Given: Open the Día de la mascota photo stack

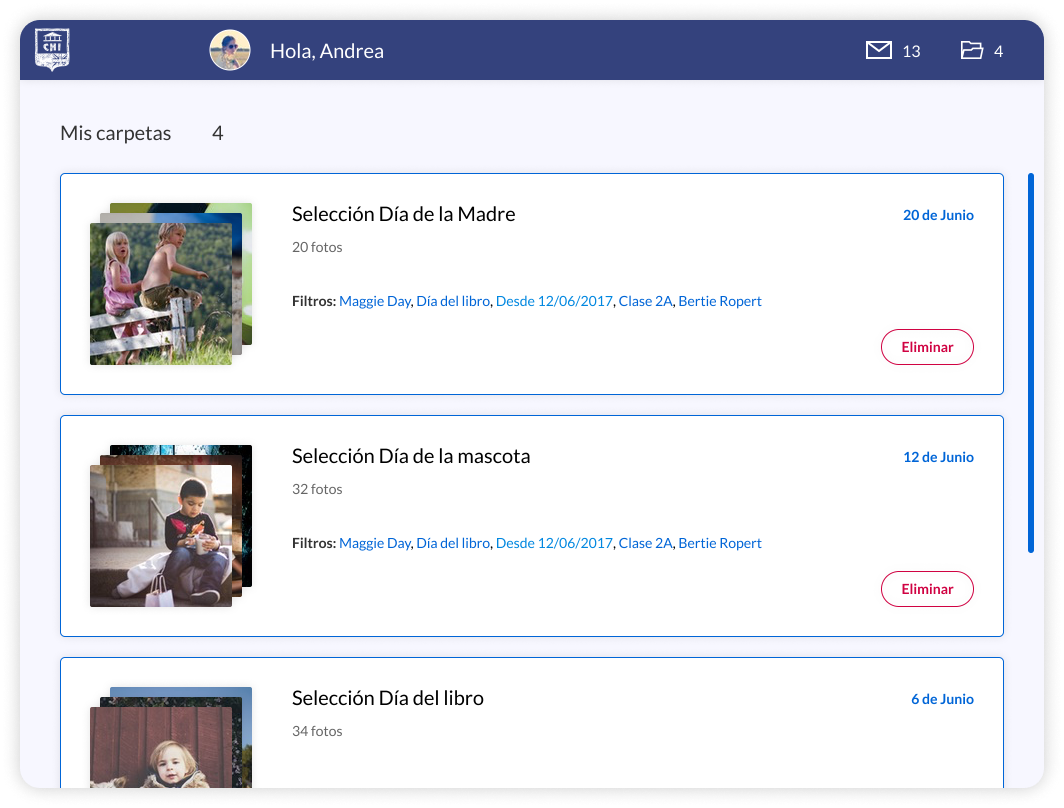Looking at the screenshot, I should [171, 526].
